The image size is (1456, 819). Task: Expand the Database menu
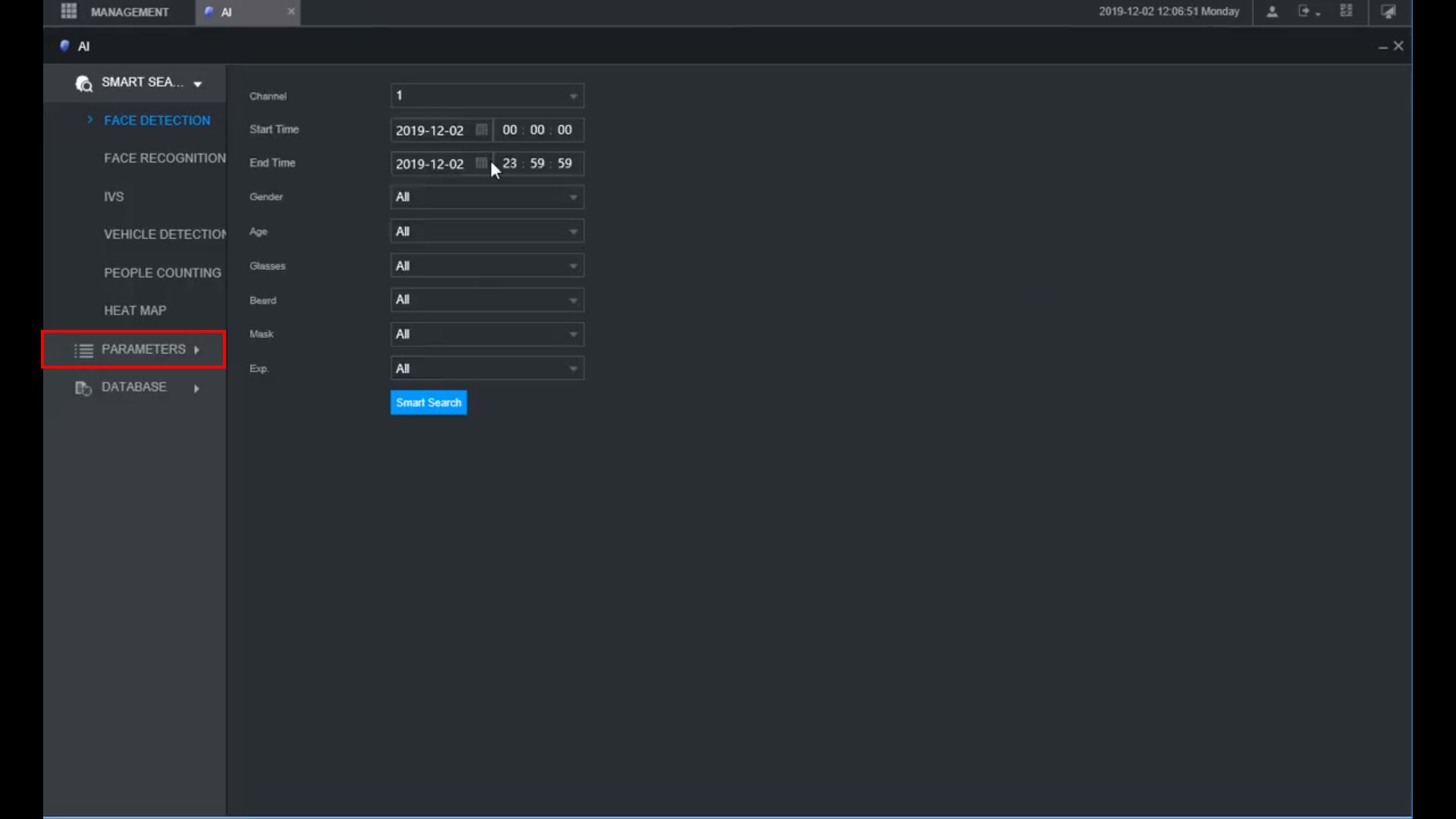click(x=135, y=388)
